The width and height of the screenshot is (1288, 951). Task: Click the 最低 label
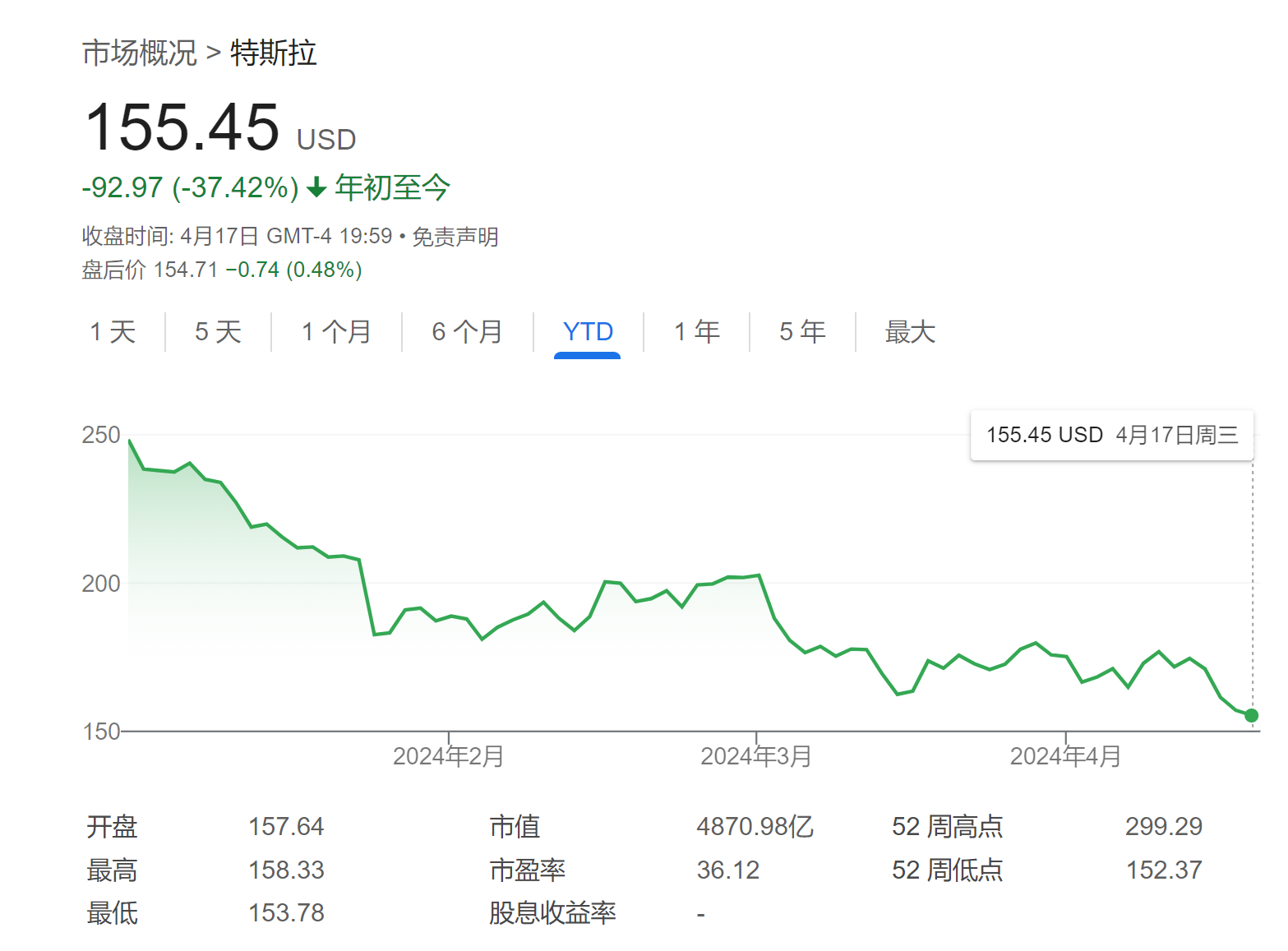[x=112, y=912]
